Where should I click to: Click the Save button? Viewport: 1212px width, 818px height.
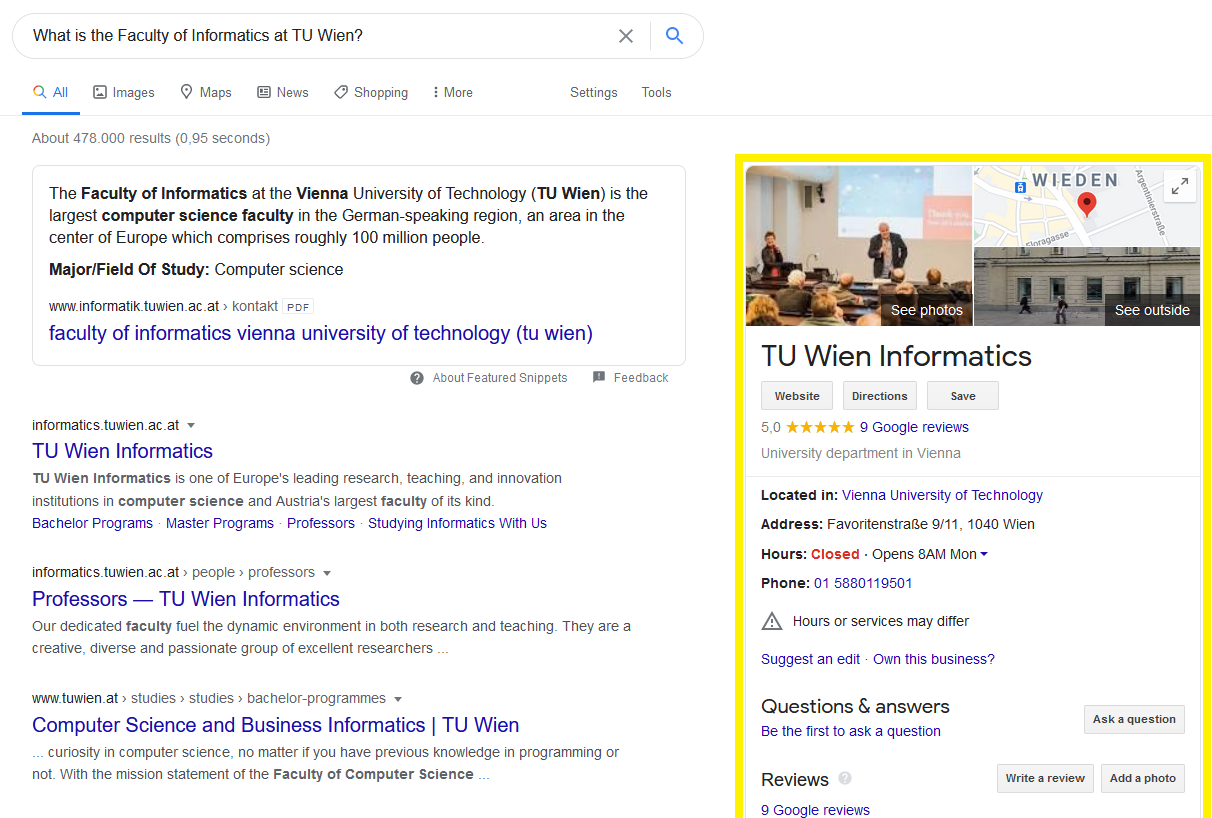coord(963,396)
